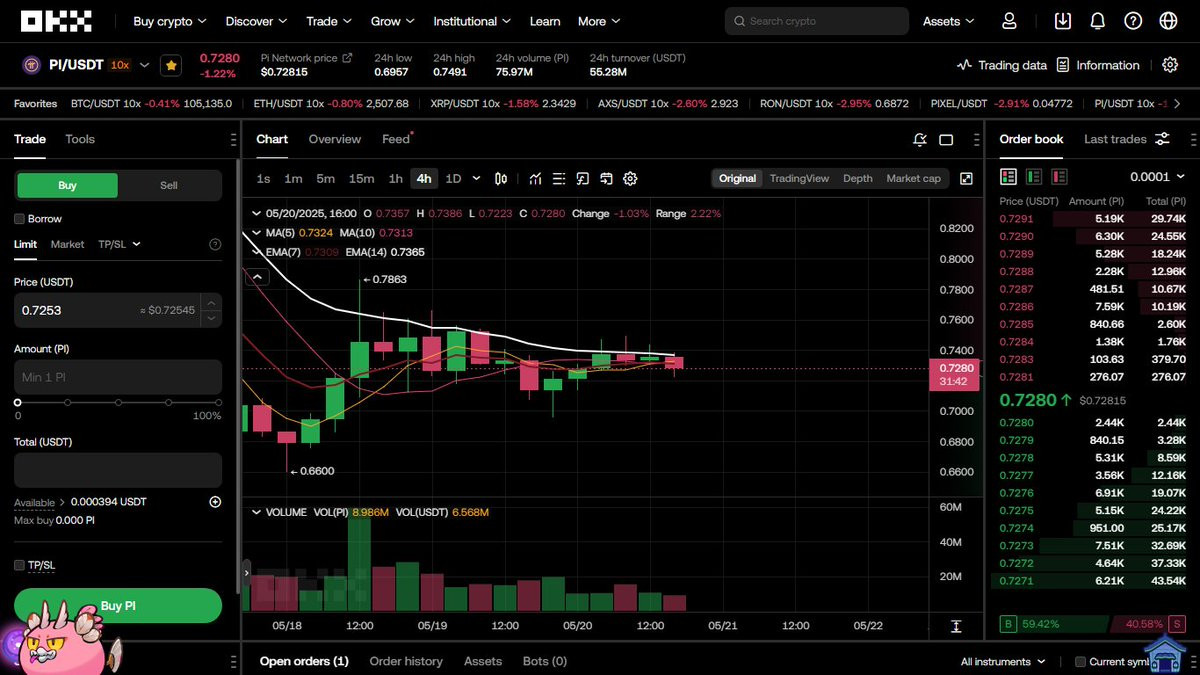Open the Institutional dropdown menu

click(472, 21)
